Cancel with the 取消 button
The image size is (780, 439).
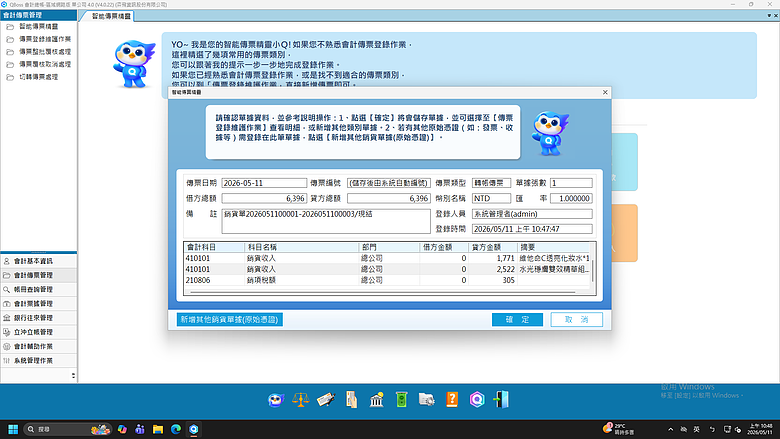click(577, 319)
